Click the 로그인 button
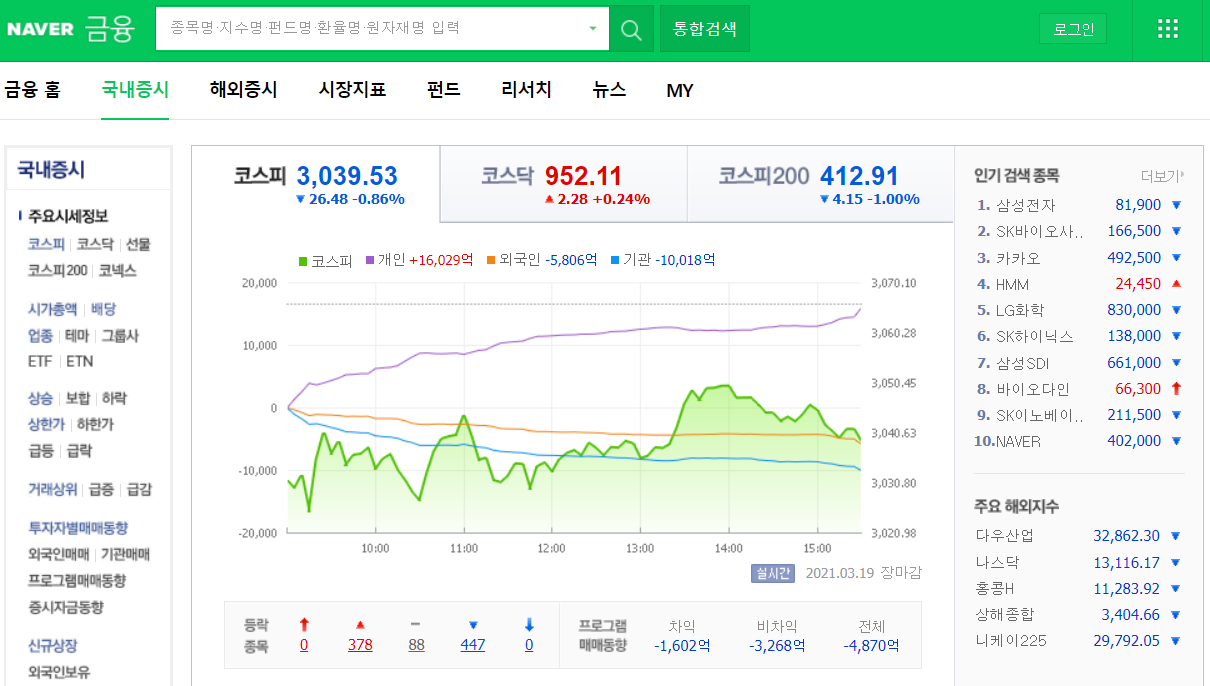The image size is (1210, 686). tap(1073, 29)
